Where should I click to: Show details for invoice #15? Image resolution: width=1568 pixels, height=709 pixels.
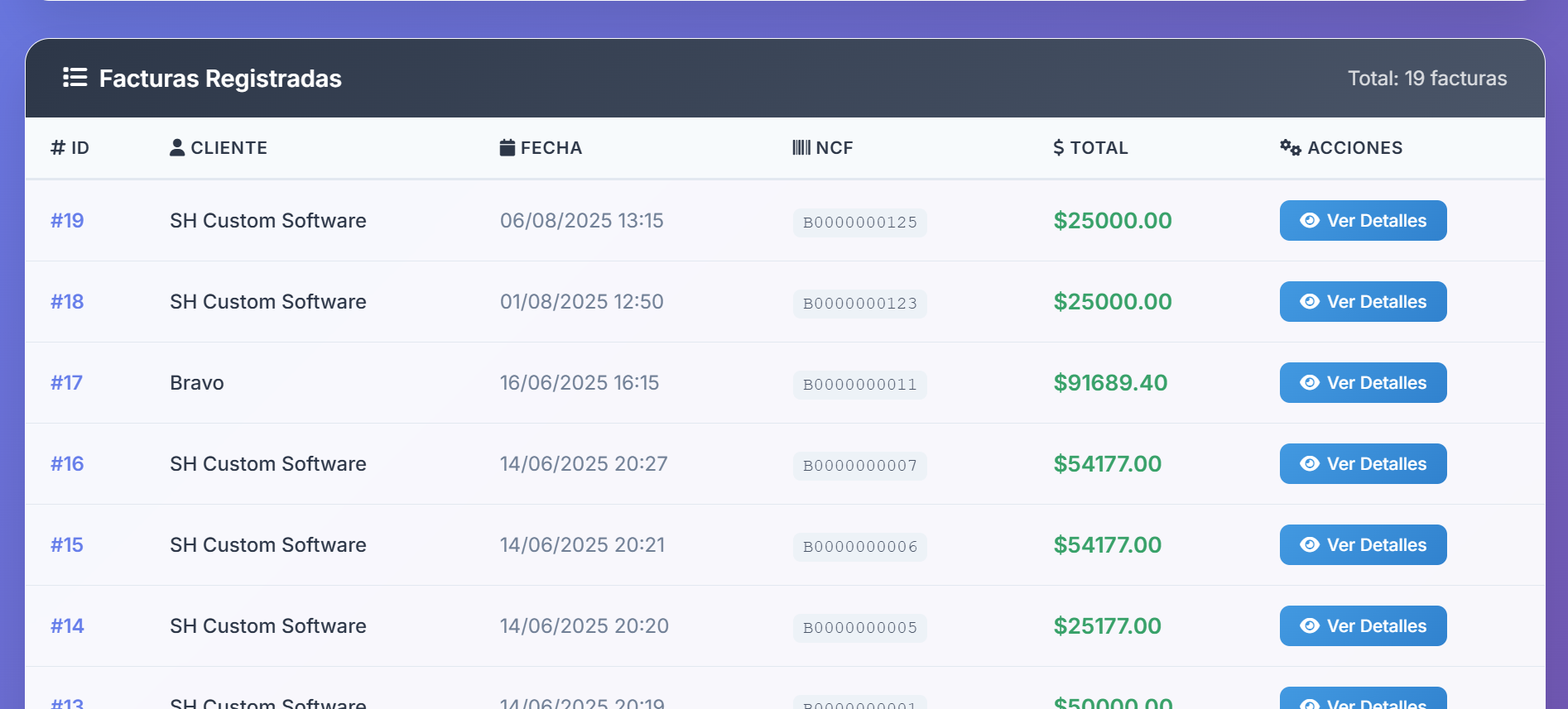pos(1363,545)
